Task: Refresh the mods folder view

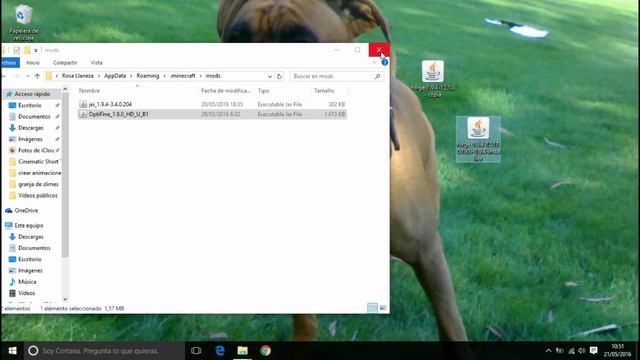Action: tap(279, 76)
